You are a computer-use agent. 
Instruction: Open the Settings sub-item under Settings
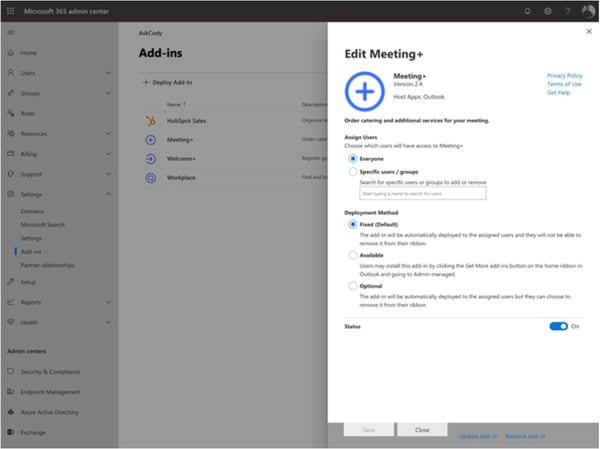(31, 238)
